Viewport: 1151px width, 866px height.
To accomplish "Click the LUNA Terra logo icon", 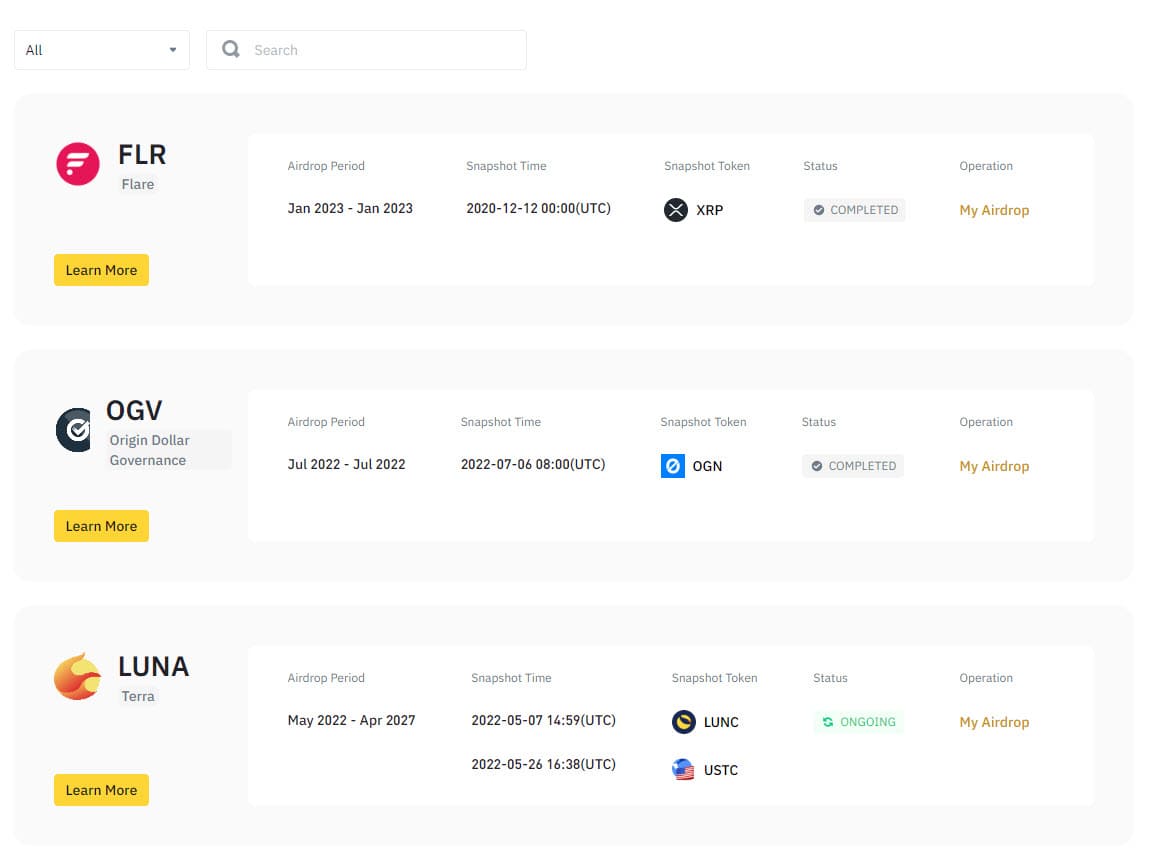I will [x=78, y=677].
